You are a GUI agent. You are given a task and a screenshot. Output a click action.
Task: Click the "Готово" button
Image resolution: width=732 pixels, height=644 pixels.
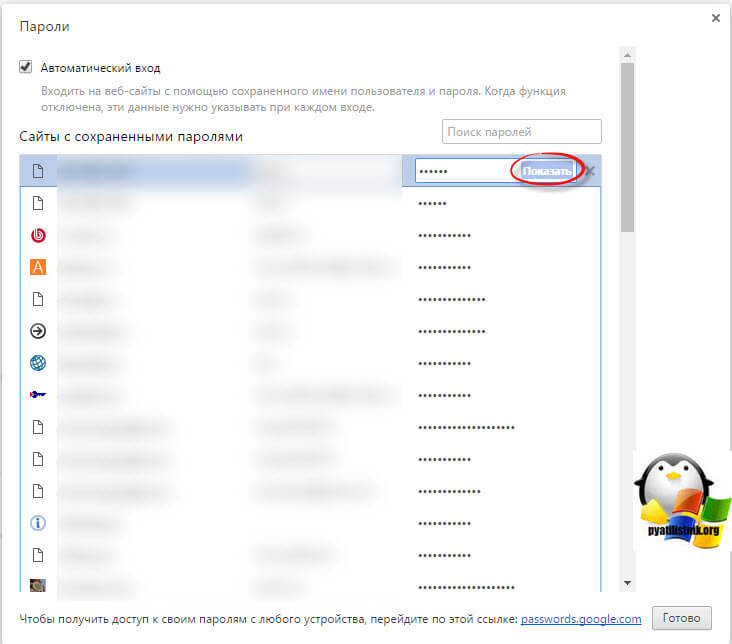click(x=681, y=618)
